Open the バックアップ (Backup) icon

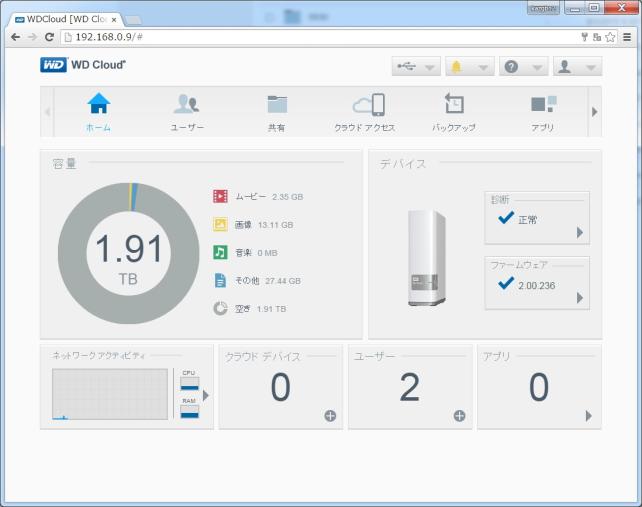[x=453, y=104]
